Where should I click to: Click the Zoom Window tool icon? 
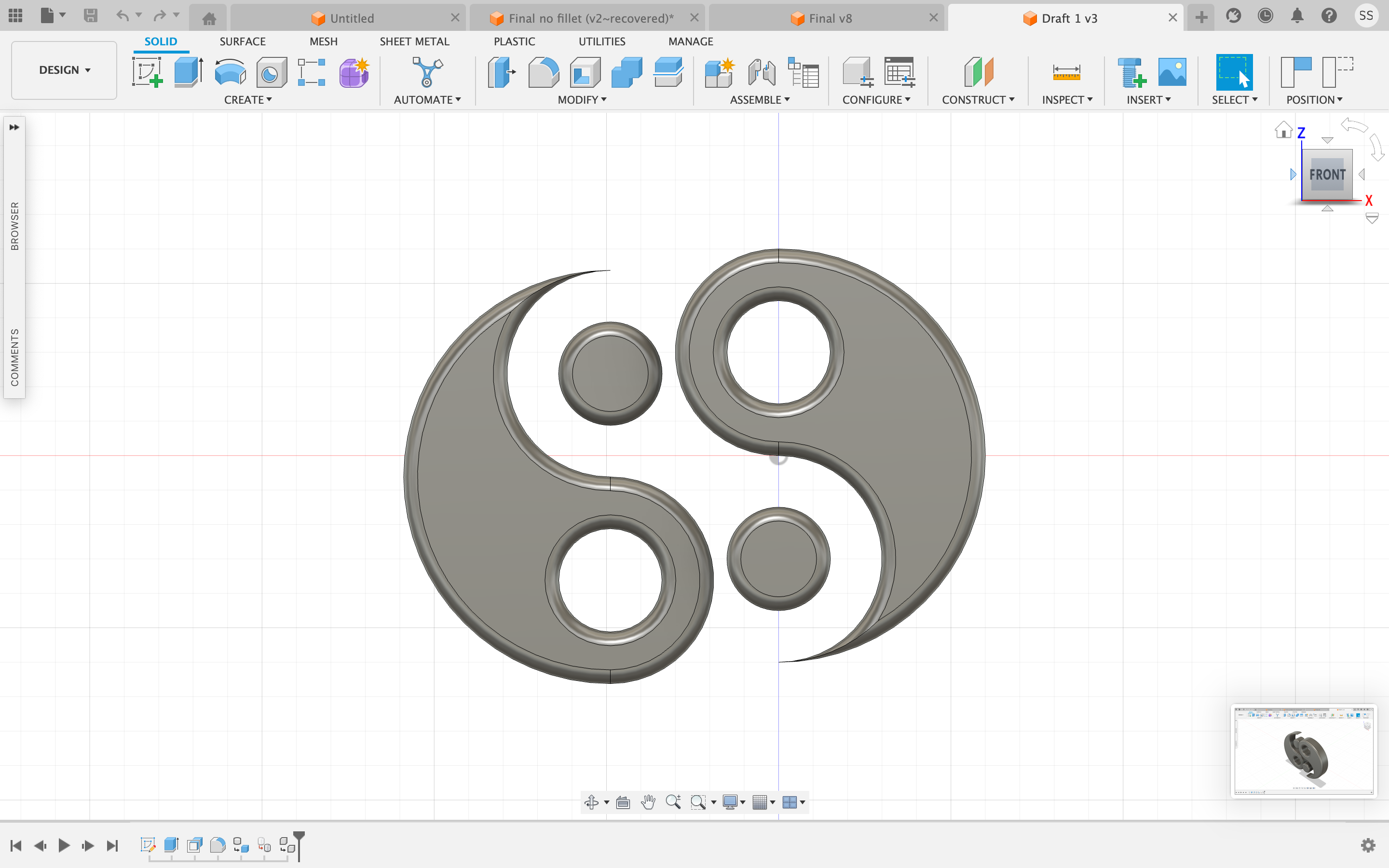(x=698, y=802)
